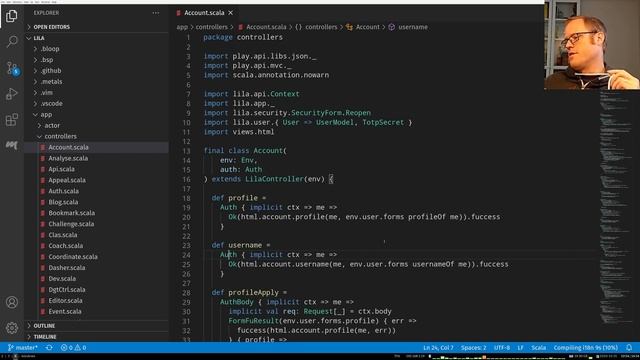Screen dimensions: 640x360
Task: Open Event.scala in the file tree
Action: (96, 311)
